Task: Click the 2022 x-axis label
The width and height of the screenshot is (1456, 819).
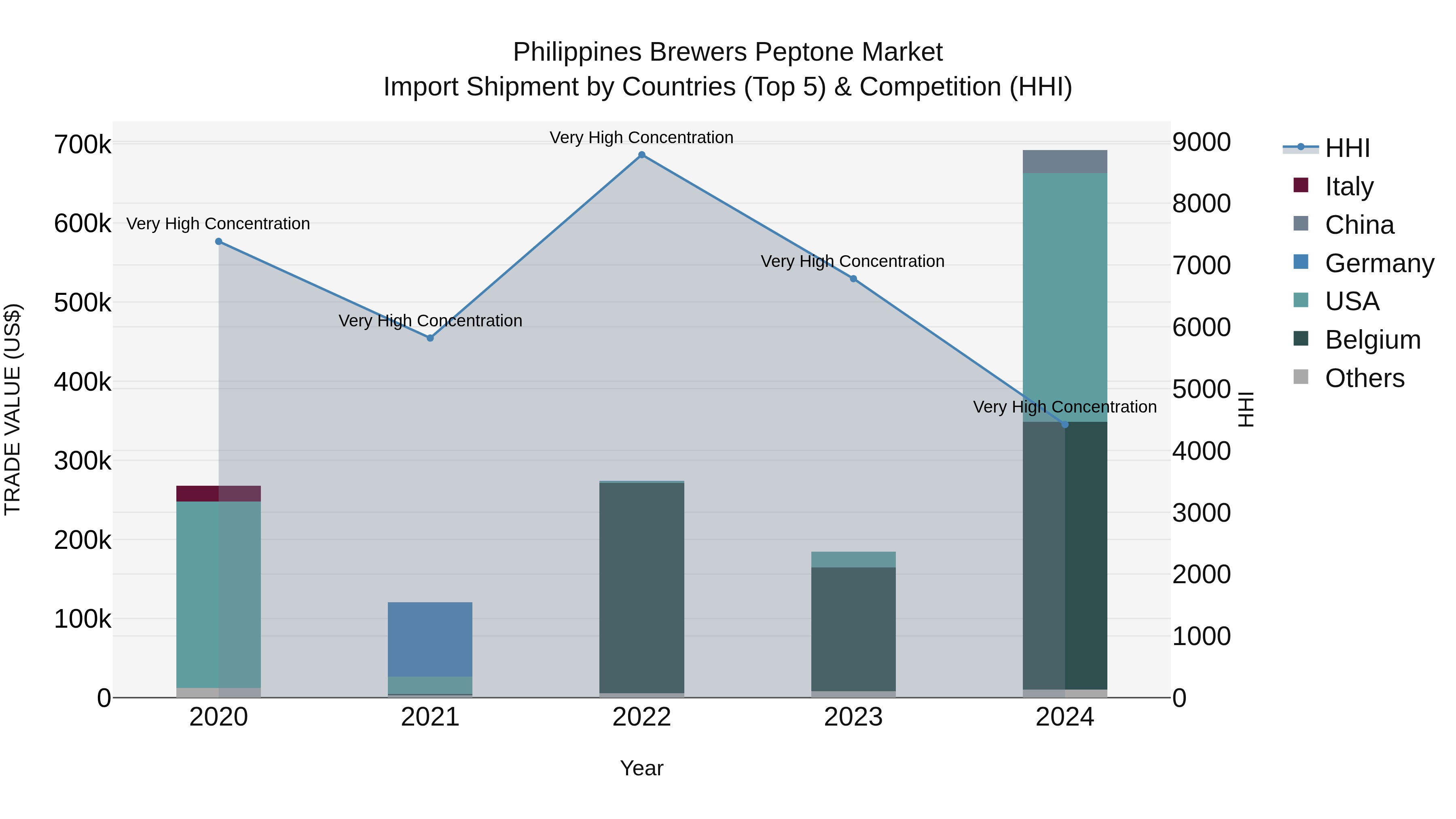Action: click(641, 717)
